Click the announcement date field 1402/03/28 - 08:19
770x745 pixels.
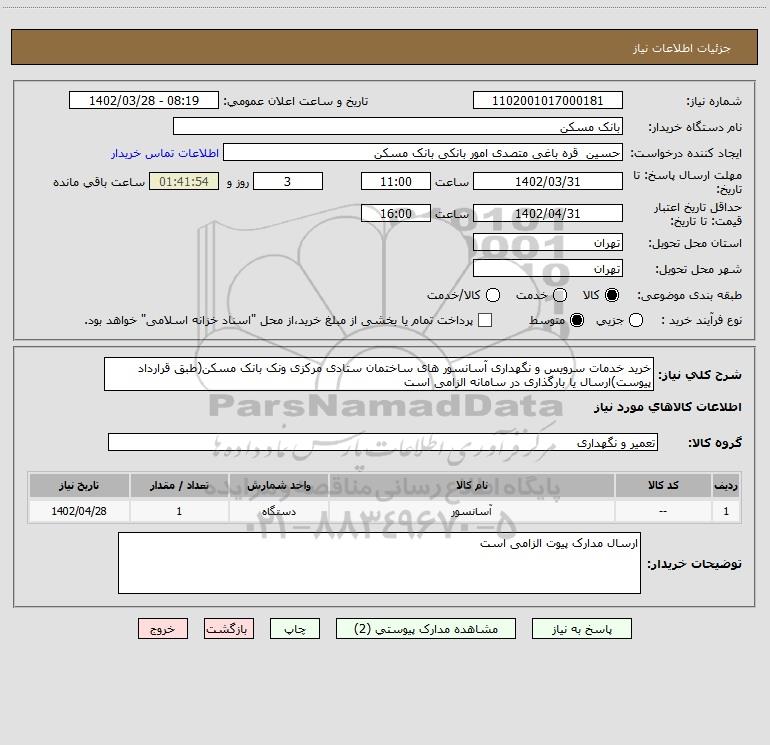tap(144, 100)
